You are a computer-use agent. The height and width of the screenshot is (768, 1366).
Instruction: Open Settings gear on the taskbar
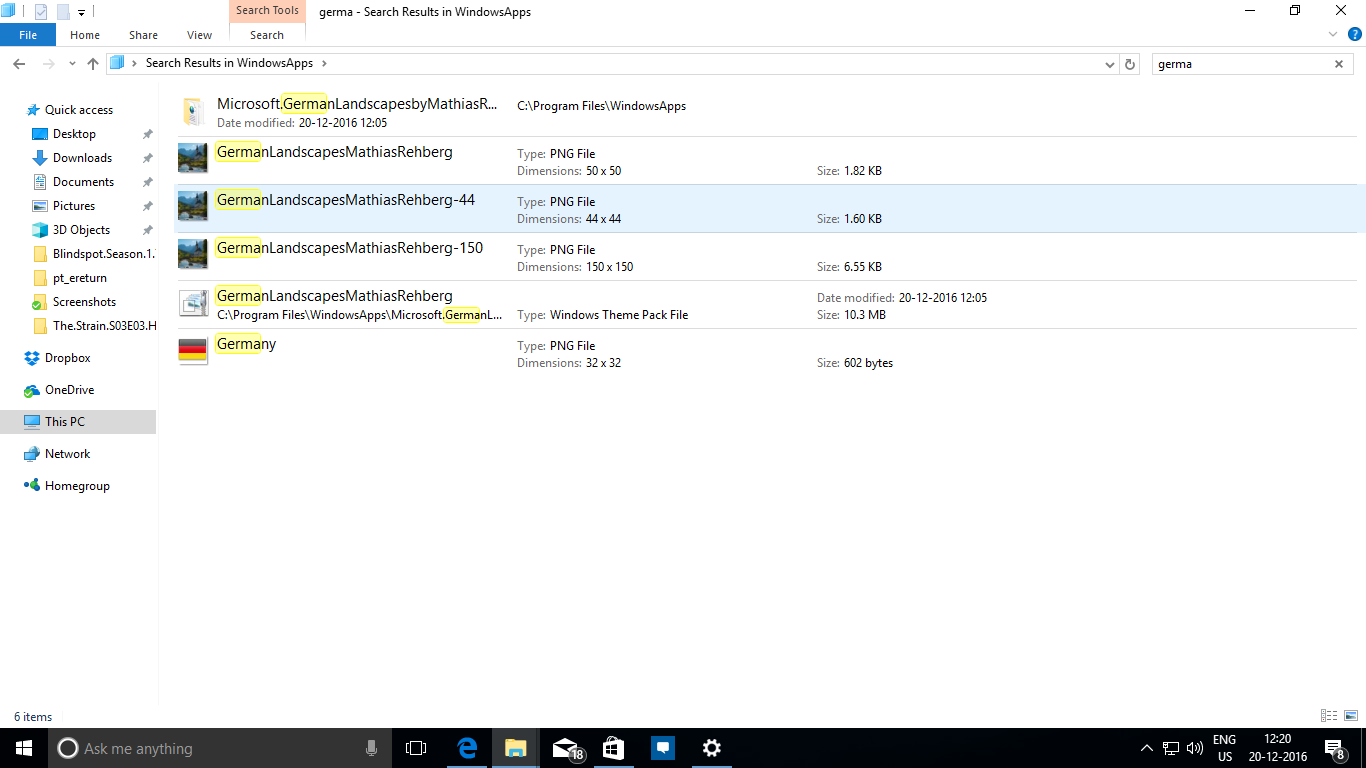click(711, 748)
